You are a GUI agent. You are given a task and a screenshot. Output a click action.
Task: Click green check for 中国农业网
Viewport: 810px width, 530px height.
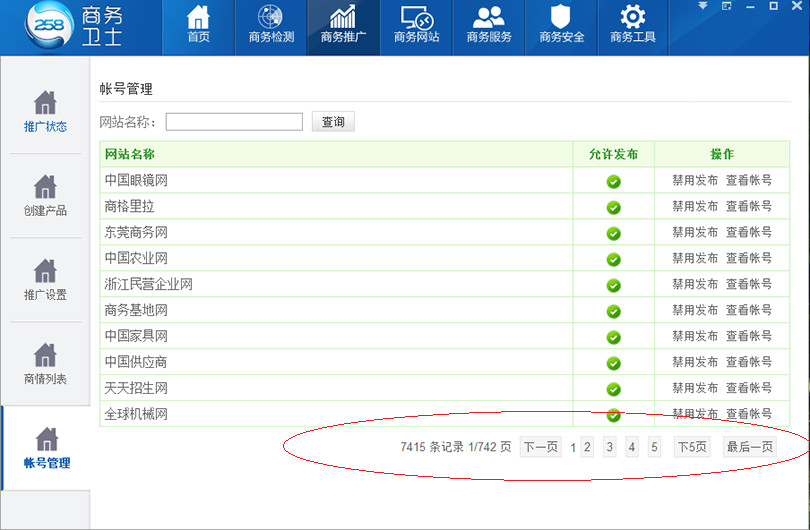[x=614, y=259]
